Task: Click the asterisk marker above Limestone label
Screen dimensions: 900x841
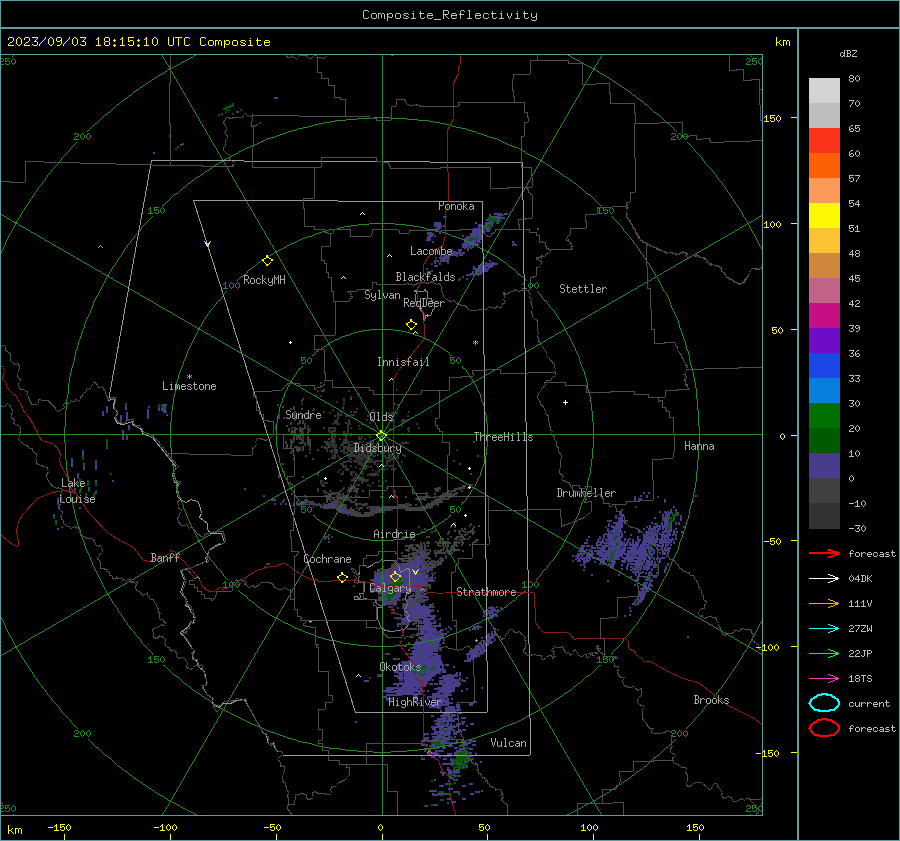Action: [189, 377]
